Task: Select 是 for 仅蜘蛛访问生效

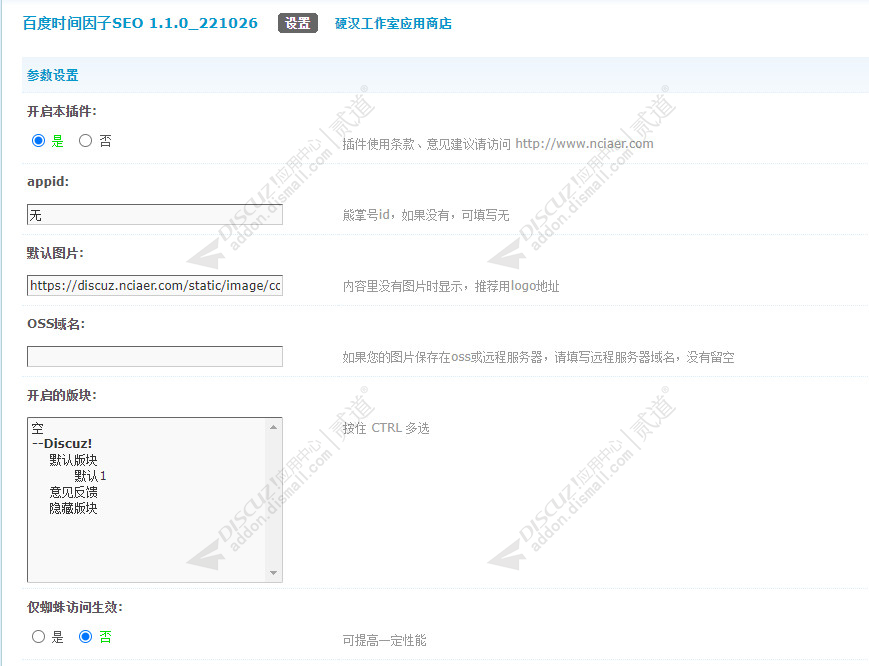Action: click(x=38, y=637)
